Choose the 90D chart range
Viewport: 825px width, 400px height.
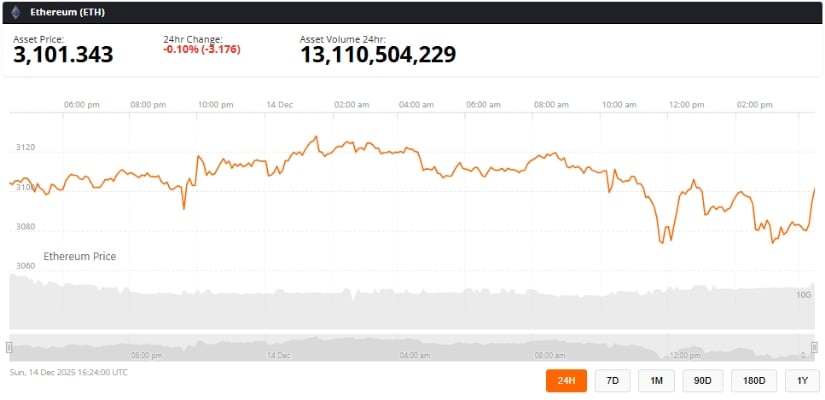click(x=703, y=381)
